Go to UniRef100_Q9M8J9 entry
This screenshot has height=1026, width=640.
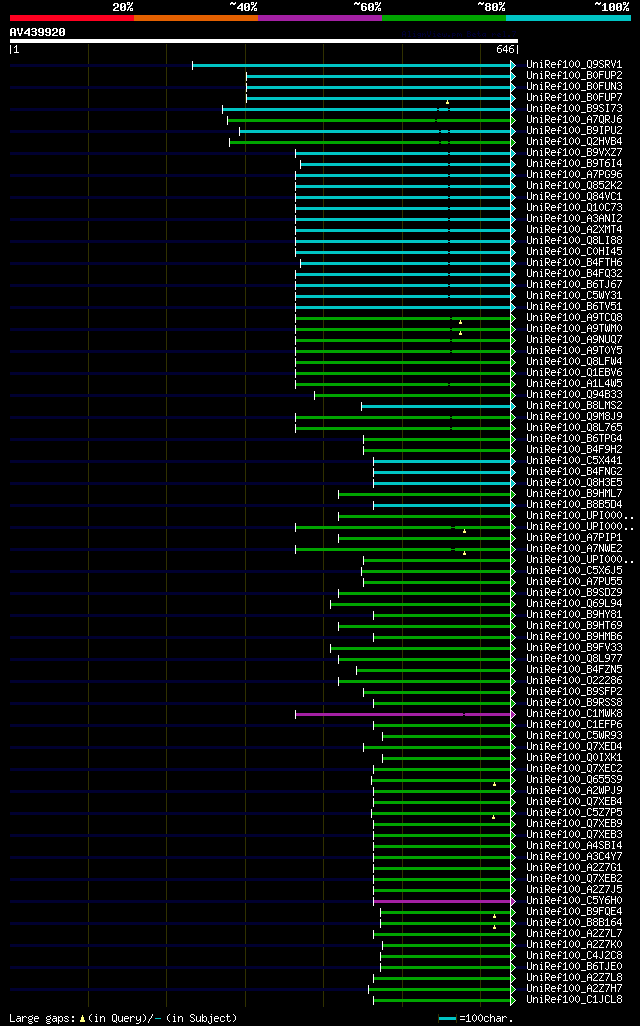(x=574, y=417)
